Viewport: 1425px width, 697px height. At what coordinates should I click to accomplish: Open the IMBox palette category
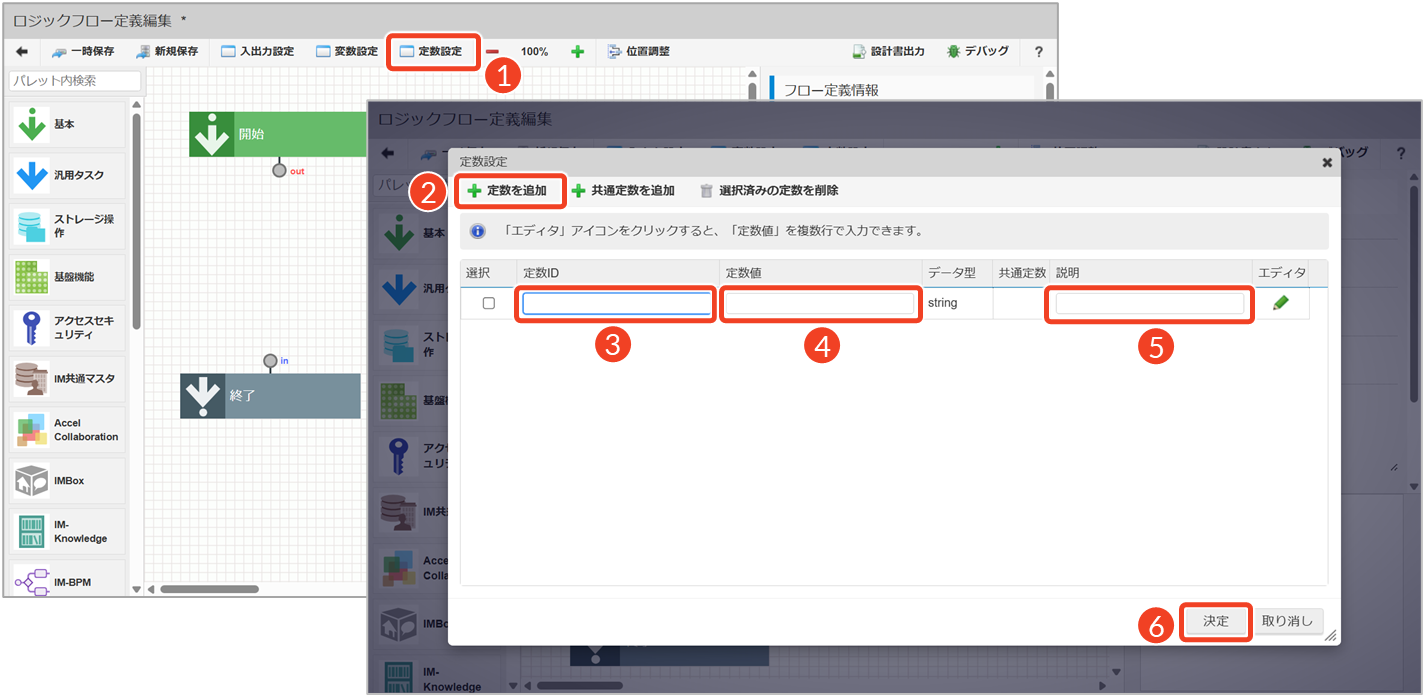[x=68, y=481]
